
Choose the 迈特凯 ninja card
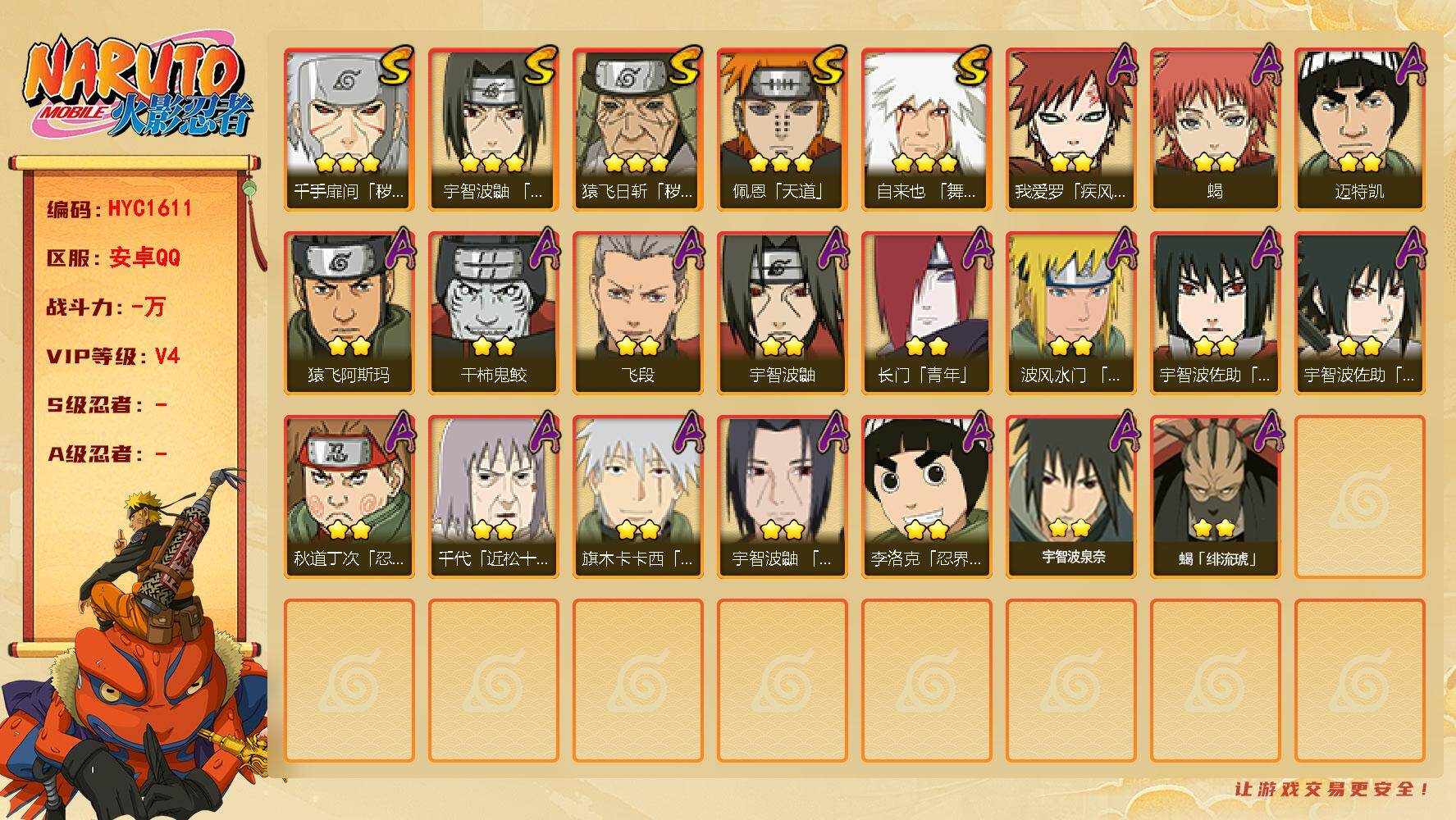1359,130
